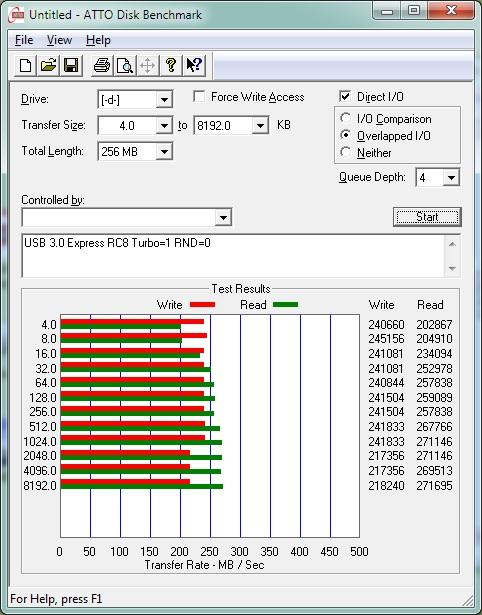The height and width of the screenshot is (615, 482).
Task: Open a benchmark file via folder icon
Action: [x=48, y=65]
